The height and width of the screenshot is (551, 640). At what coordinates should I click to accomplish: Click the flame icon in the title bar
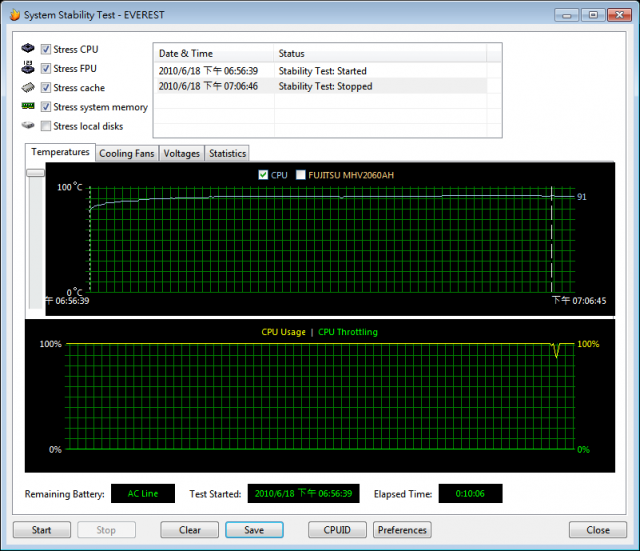point(13,14)
